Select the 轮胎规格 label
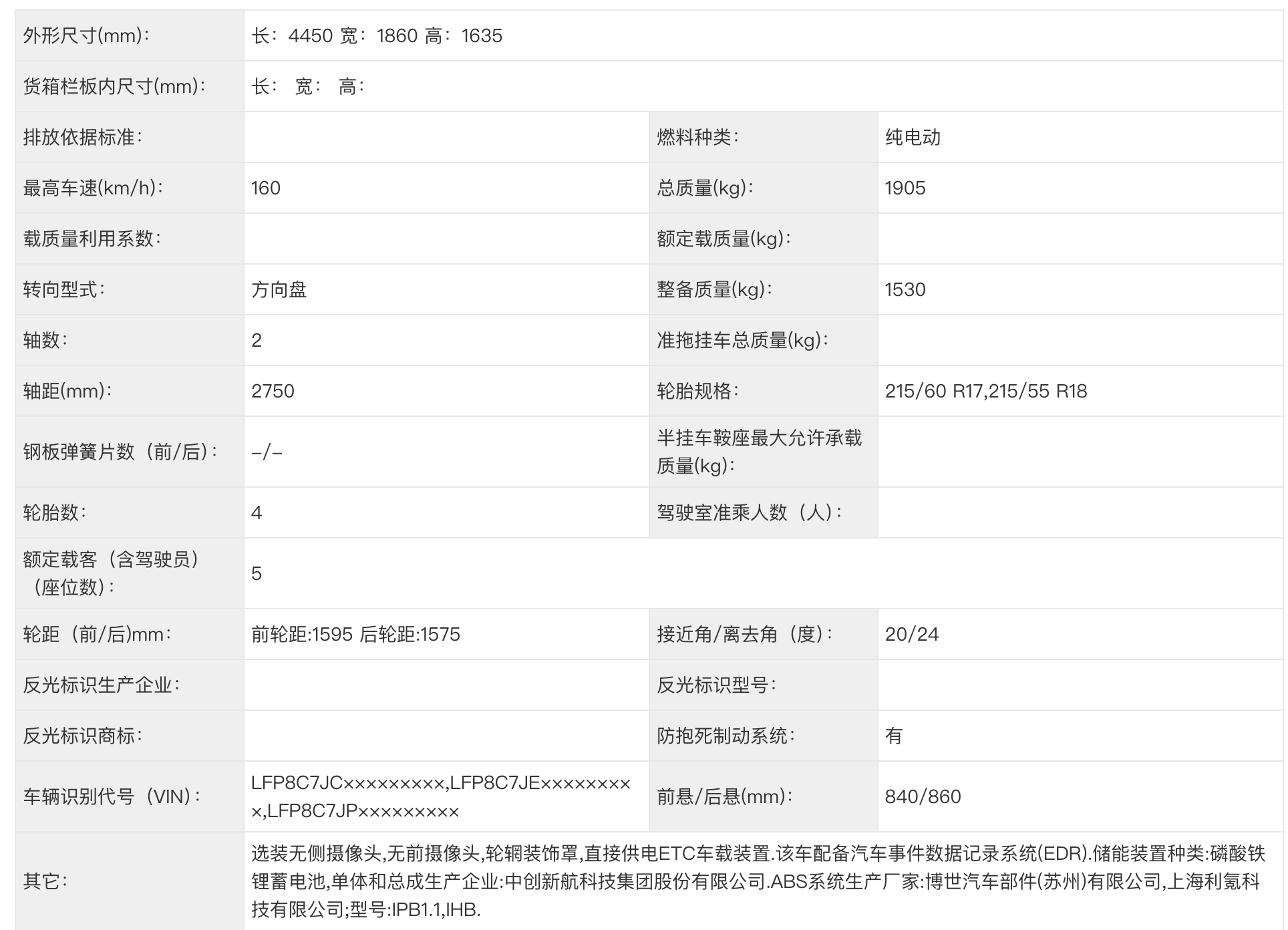This screenshot has height=930, width=1288. 697,391
